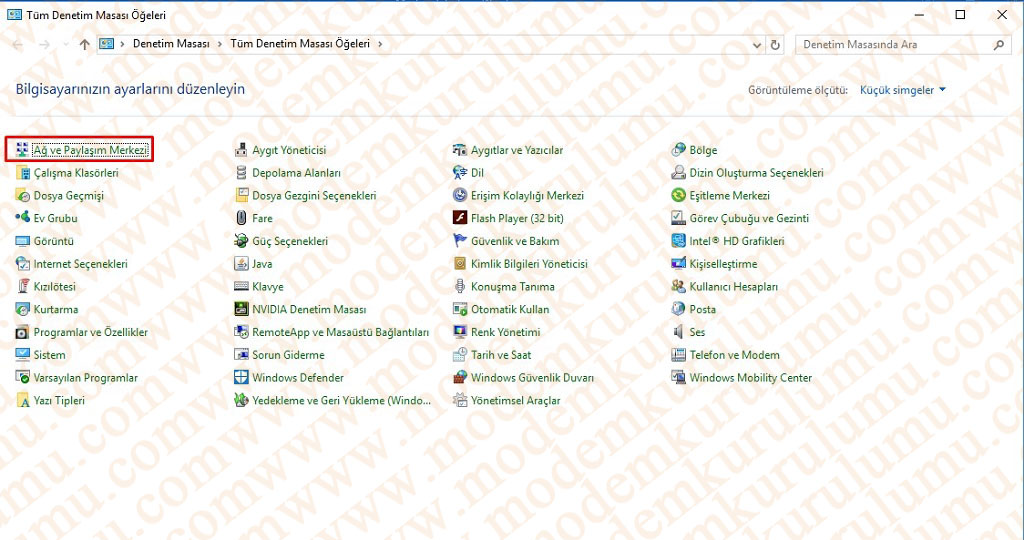Open Otomatik Kullan link
Screen dimensions: 1024x540
tap(510, 310)
